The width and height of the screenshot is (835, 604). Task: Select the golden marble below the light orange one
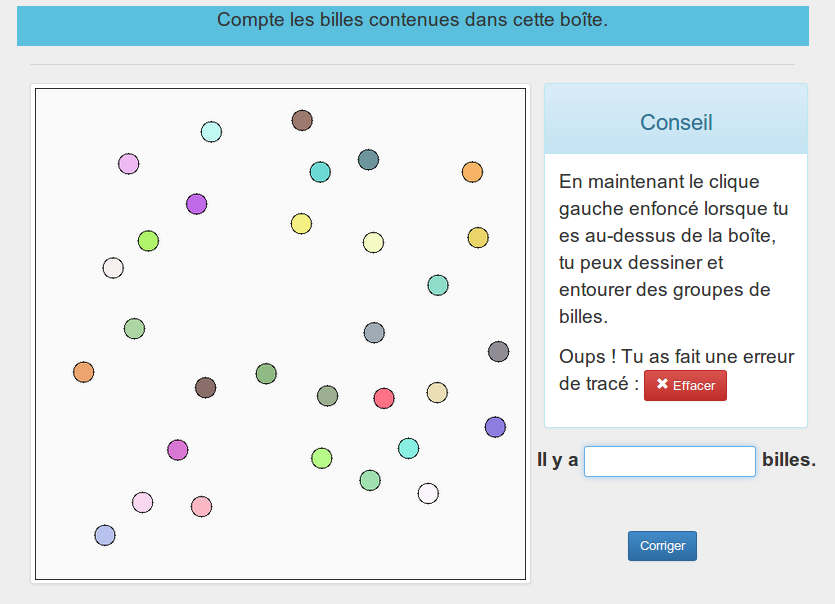pyautogui.click(x=478, y=237)
